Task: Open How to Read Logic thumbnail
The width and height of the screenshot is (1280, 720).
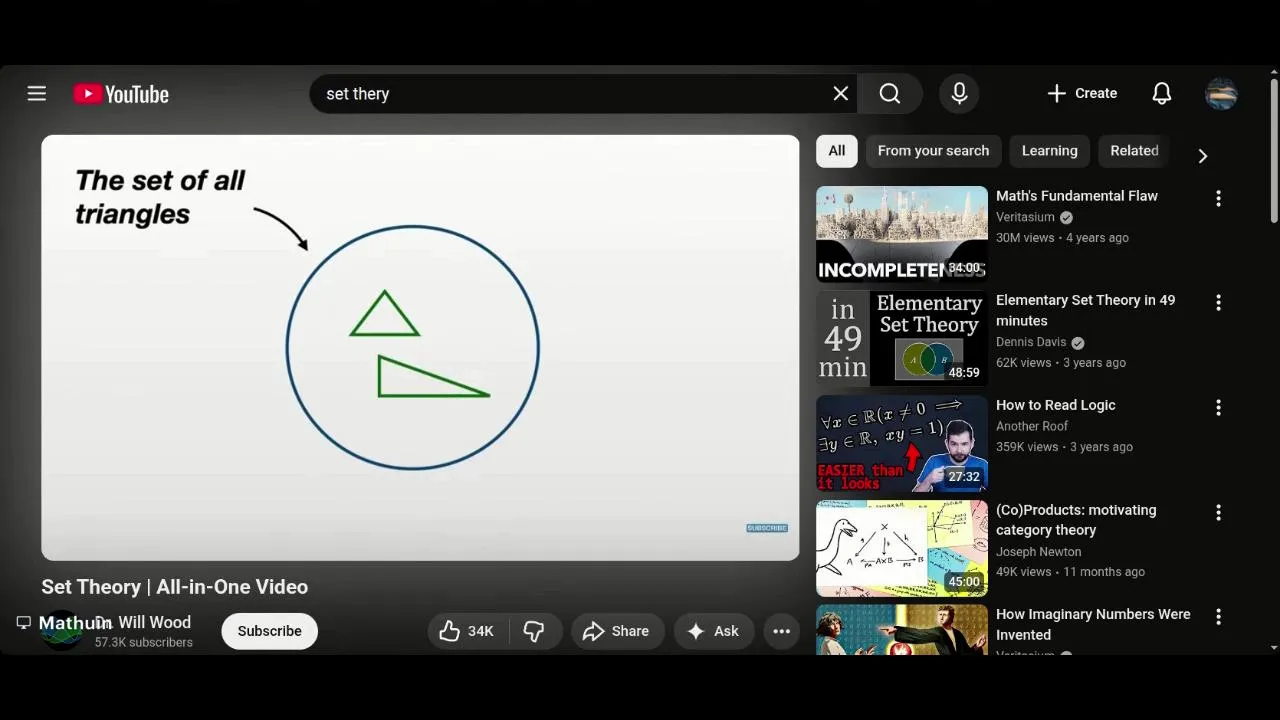Action: [902, 444]
